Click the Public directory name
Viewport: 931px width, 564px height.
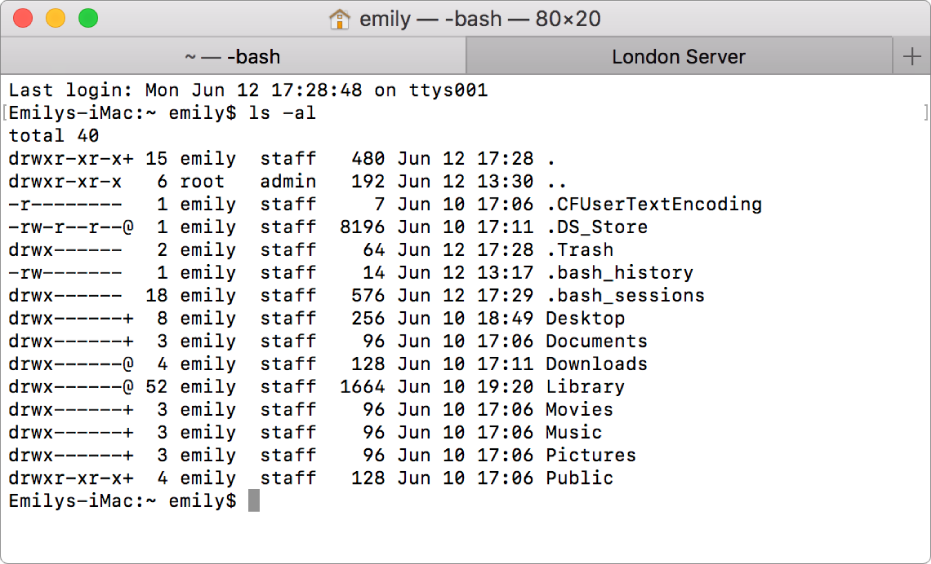(x=579, y=478)
